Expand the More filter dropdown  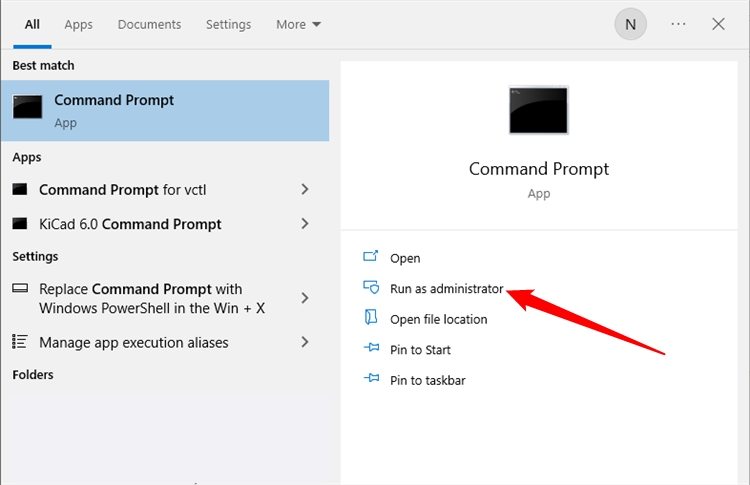tap(299, 24)
